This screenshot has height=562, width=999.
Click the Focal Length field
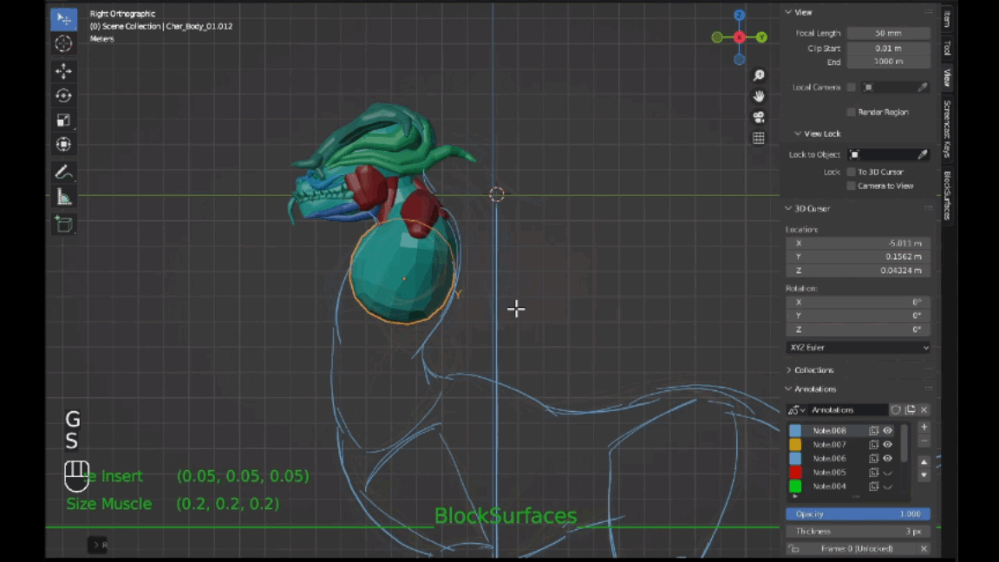[888, 33]
